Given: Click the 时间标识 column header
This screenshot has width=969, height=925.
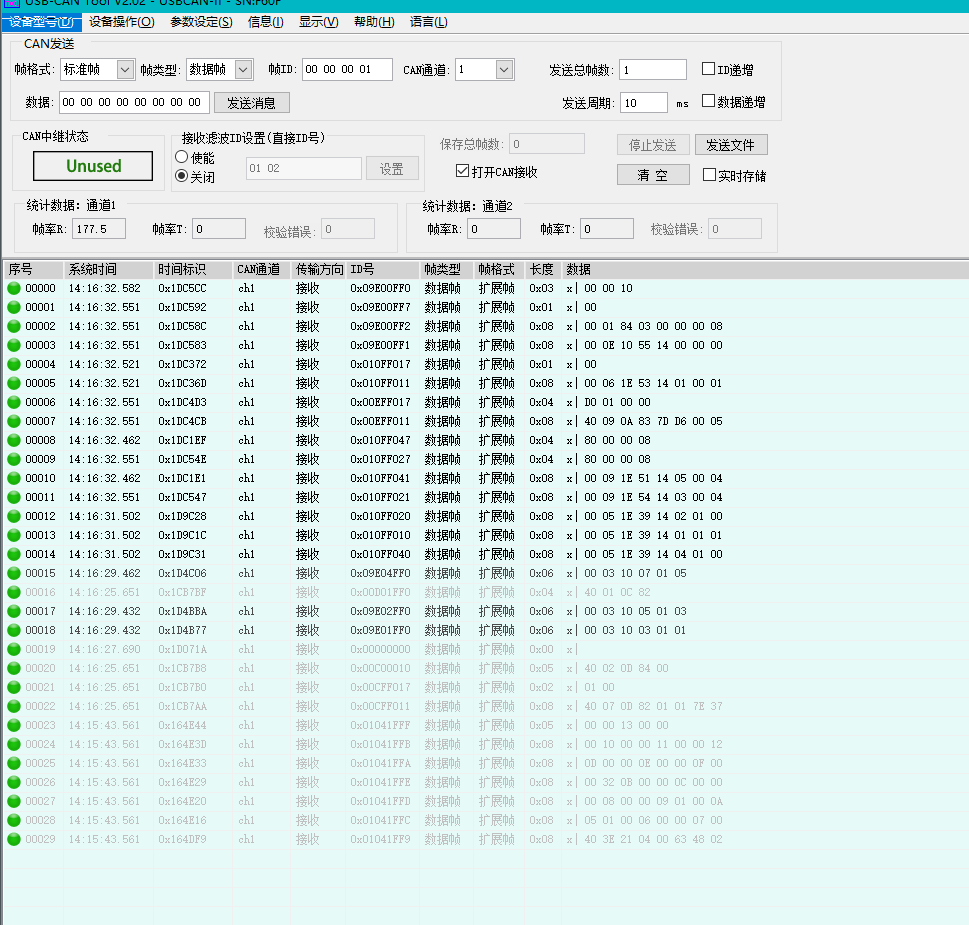Looking at the screenshot, I should point(192,269).
